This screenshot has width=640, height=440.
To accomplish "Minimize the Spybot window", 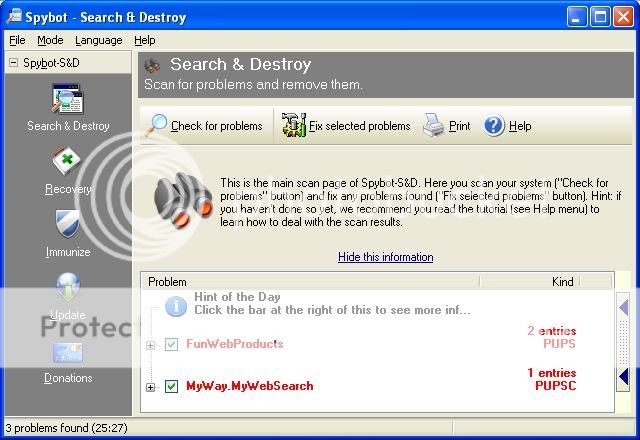I will point(576,17).
